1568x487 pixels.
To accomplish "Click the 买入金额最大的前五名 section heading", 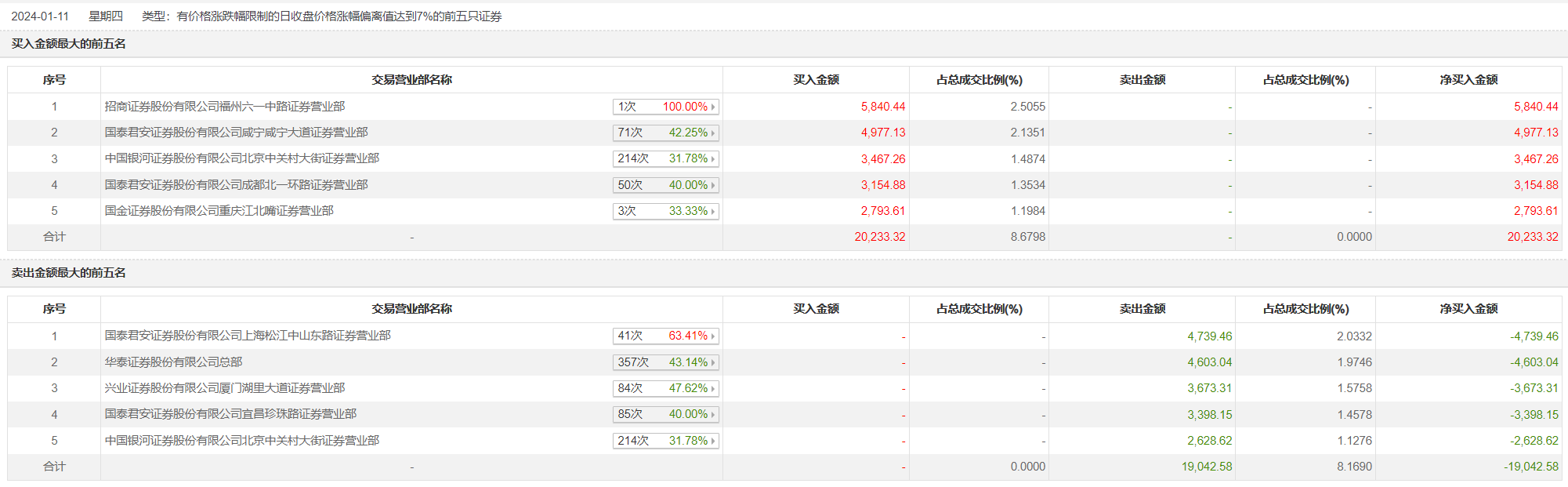I will [69, 44].
